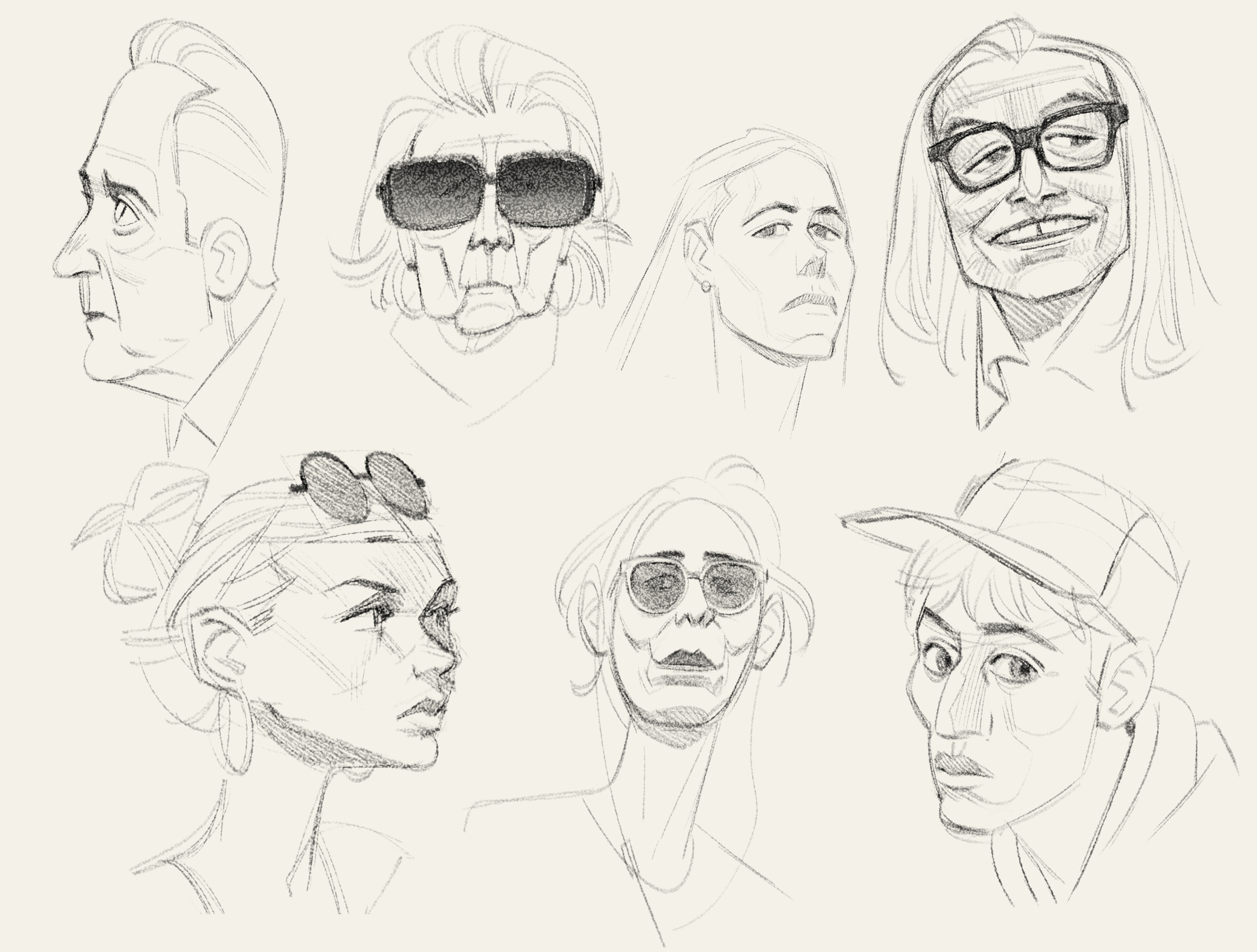Click the suit collar below profile portrait
This screenshot has width=1257, height=952.
pyautogui.click(x=199, y=426)
